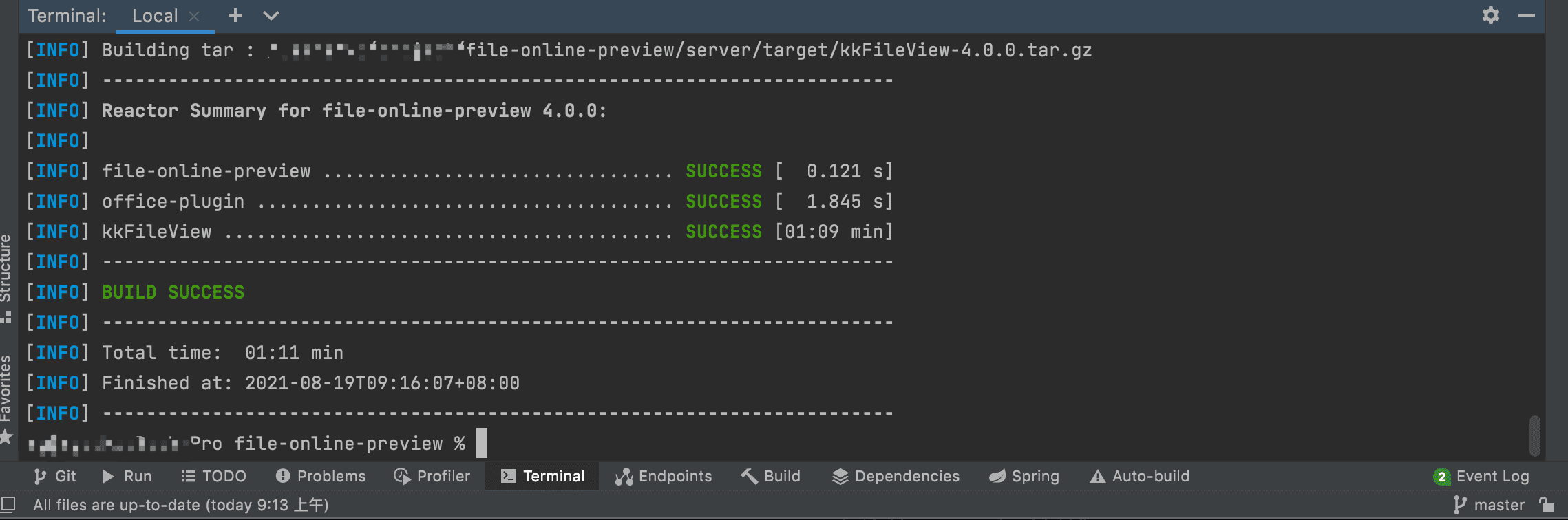Open the Problems tool window
Image resolution: width=1568 pixels, height=520 pixels.
[x=321, y=476]
